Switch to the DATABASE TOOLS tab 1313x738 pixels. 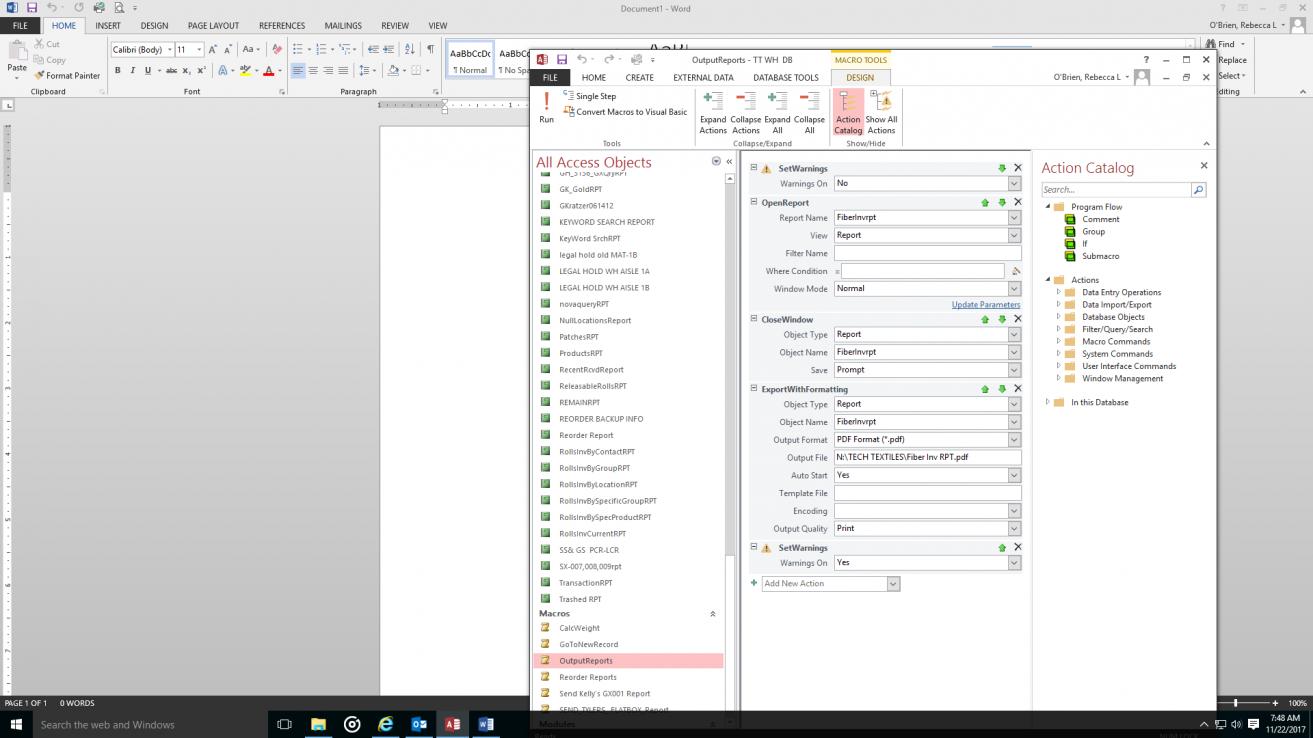785,77
